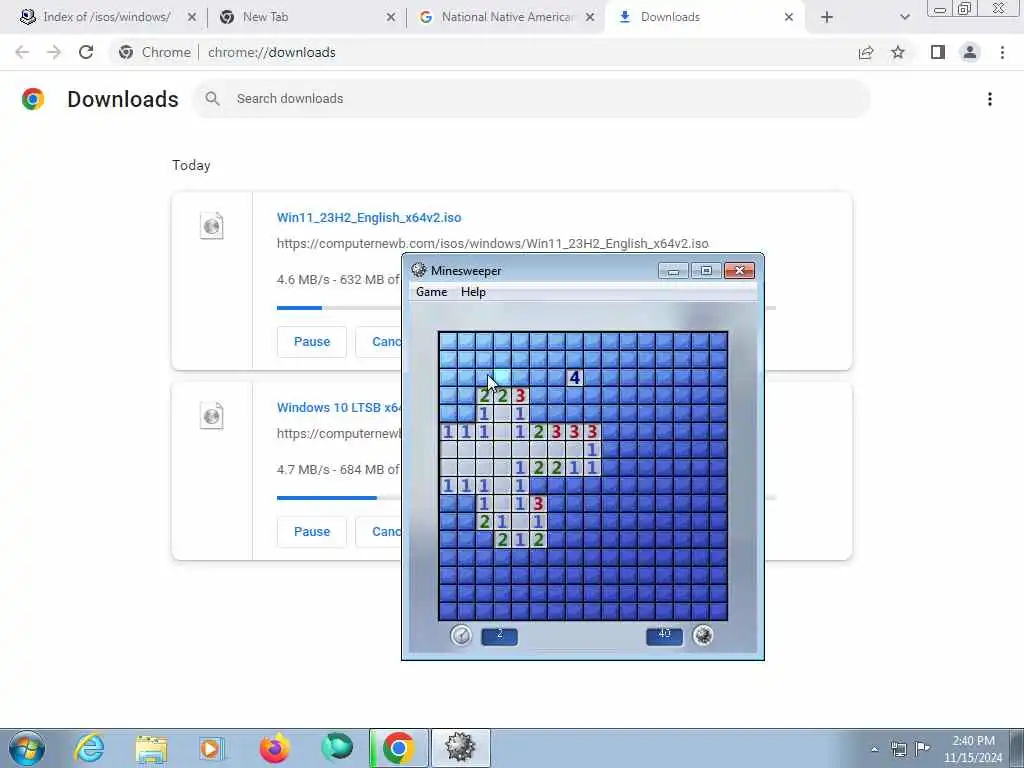Screen dimensions: 1024x768
Task: Open the Action Center flag icon
Action: (x=922, y=748)
